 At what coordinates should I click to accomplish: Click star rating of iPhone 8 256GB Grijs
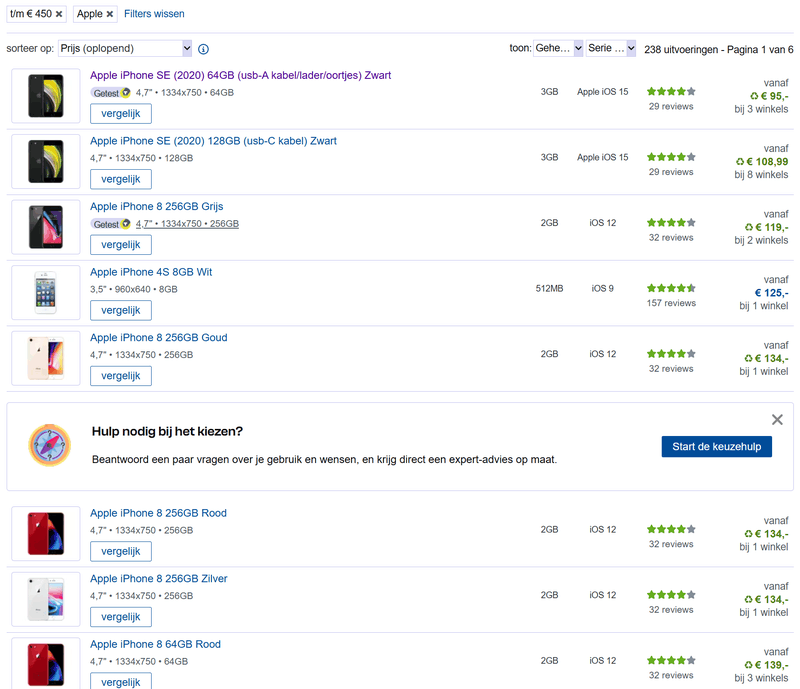click(x=671, y=223)
